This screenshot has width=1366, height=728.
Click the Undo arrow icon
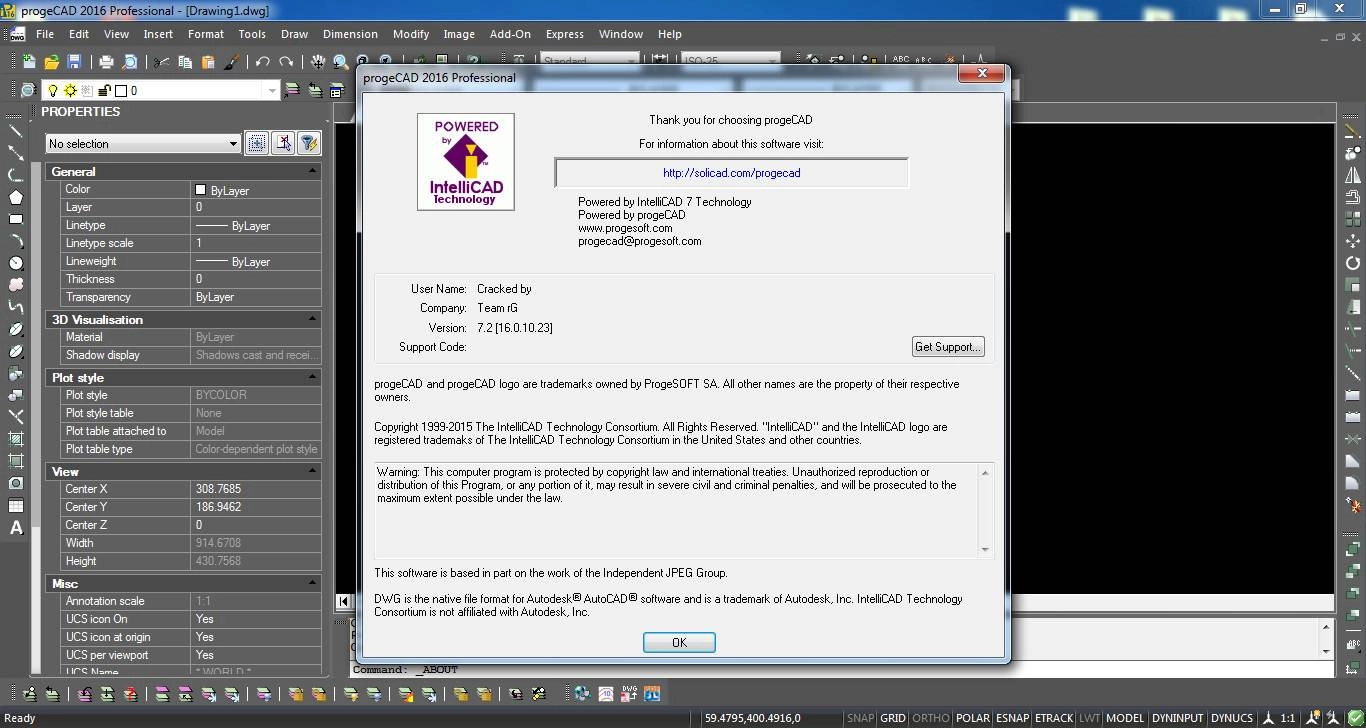coord(262,62)
